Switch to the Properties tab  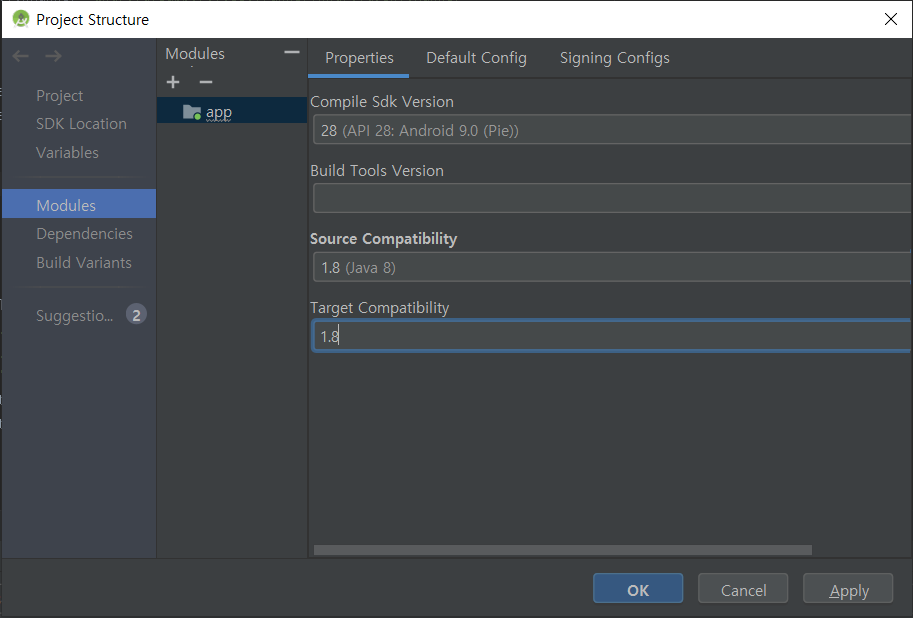[x=359, y=58]
